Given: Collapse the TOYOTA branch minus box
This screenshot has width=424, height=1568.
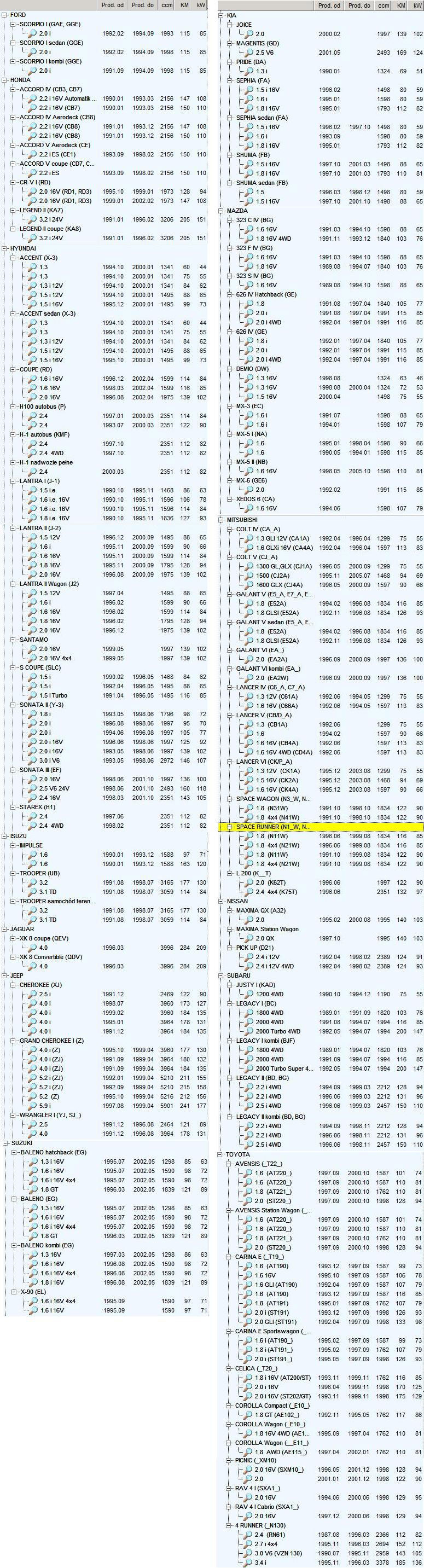Looking at the screenshot, I should tap(222, 1155).
